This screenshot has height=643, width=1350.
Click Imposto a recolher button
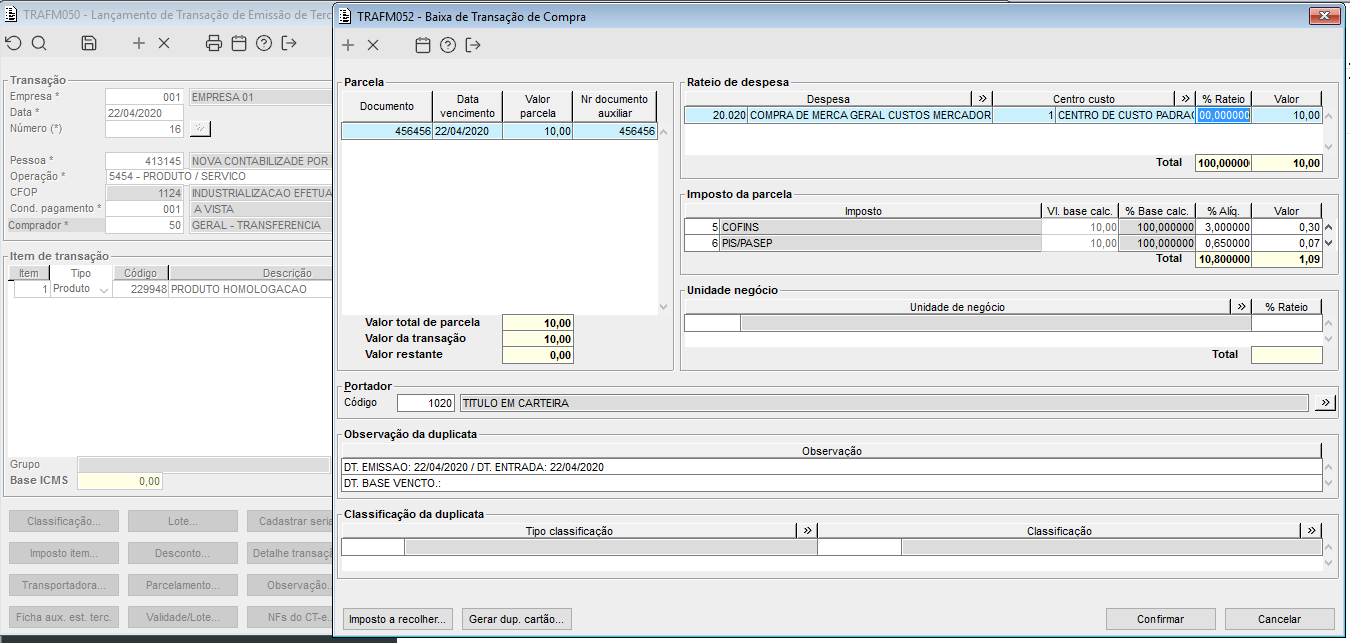coord(398,619)
